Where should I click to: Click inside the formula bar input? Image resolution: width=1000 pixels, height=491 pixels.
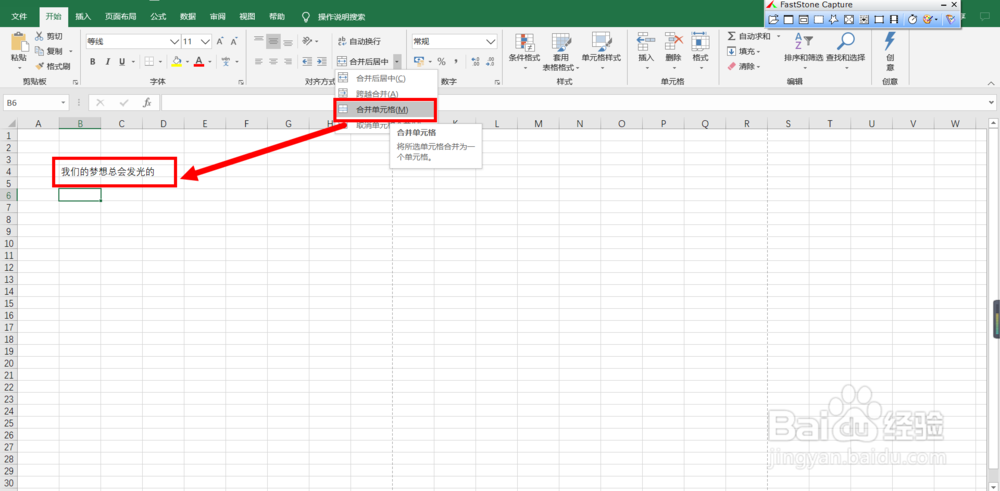tap(574, 102)
